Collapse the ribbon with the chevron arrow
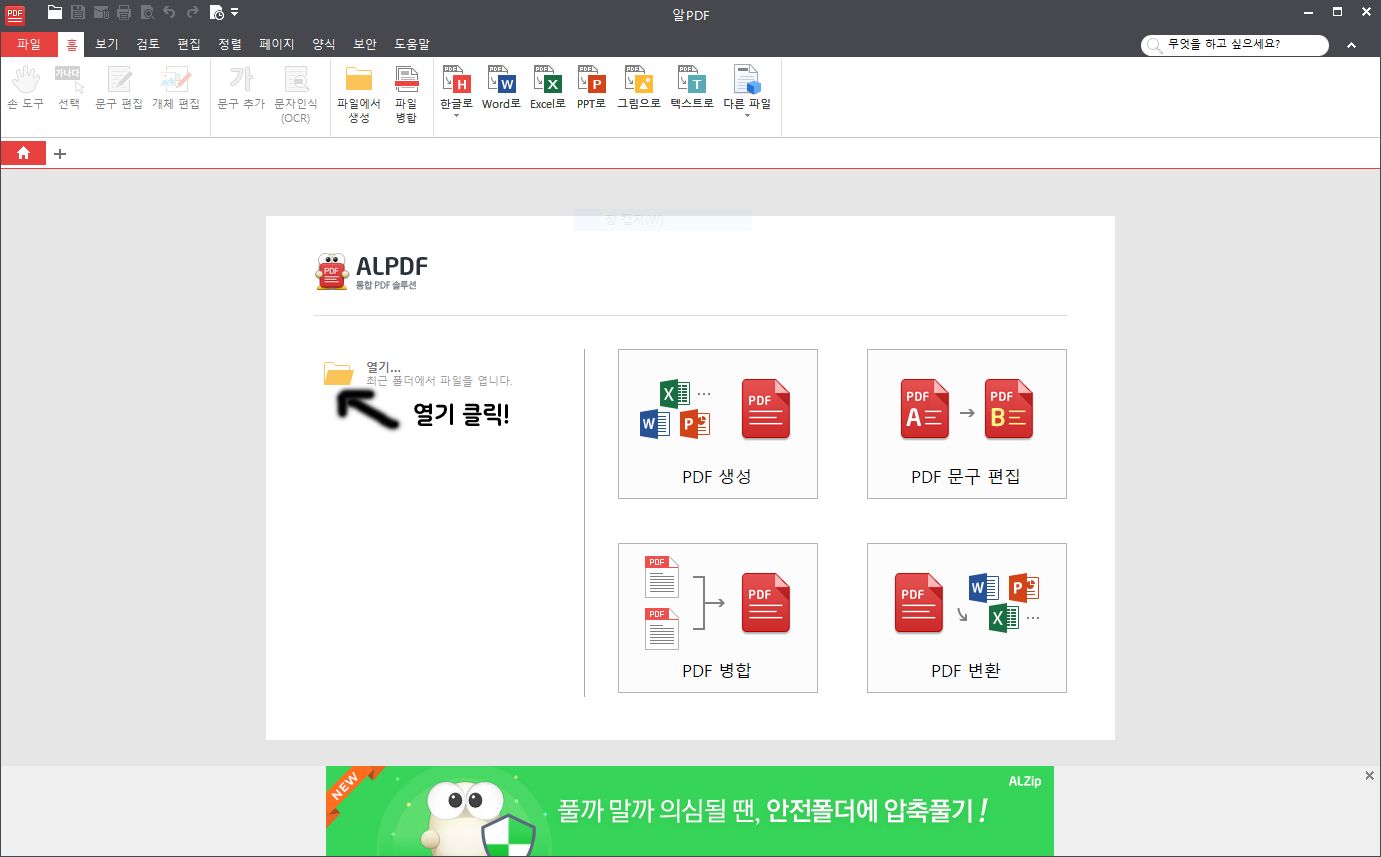 point(1352,45)
